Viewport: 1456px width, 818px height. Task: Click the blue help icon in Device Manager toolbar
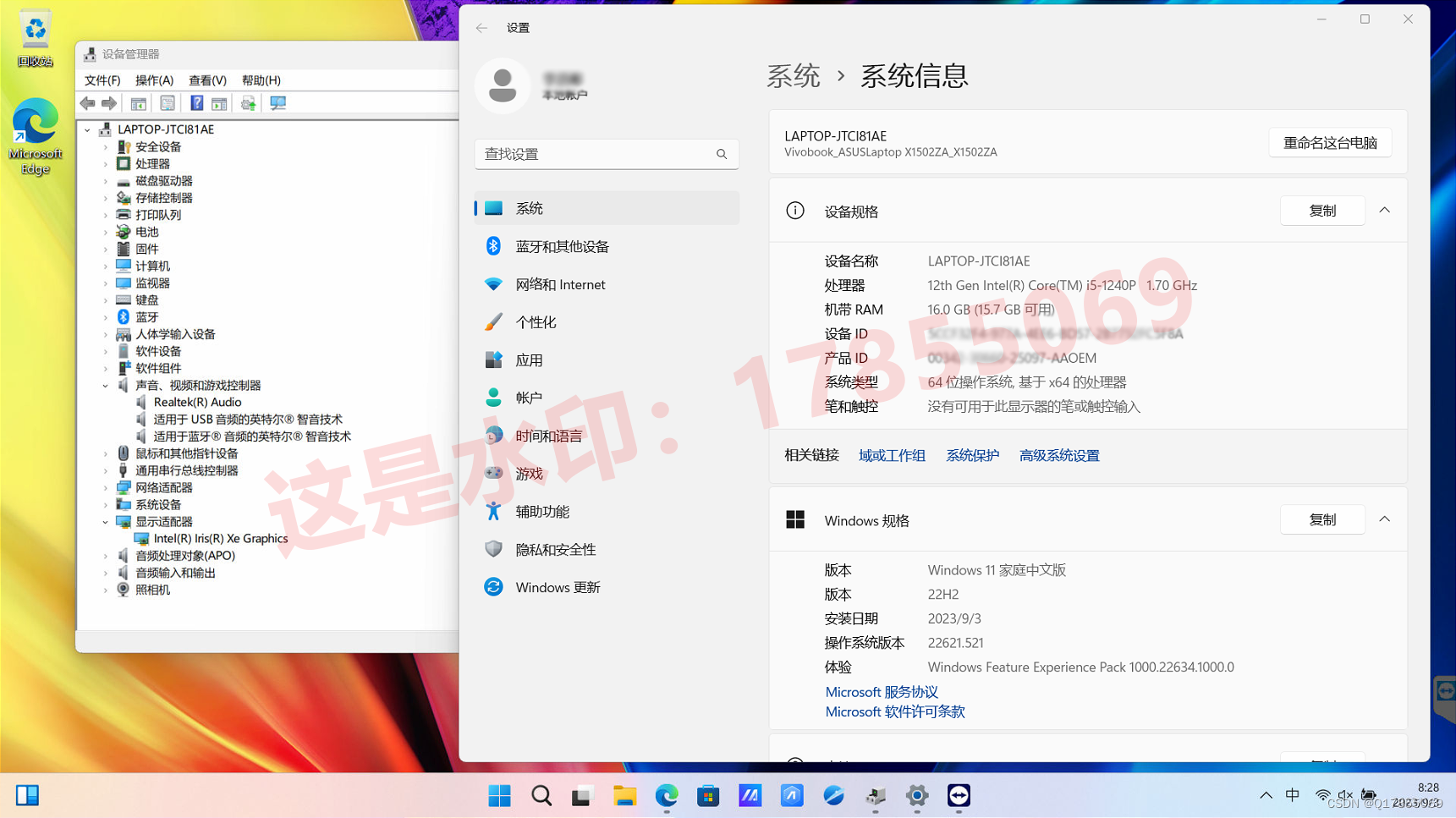[x=196, y=103]
